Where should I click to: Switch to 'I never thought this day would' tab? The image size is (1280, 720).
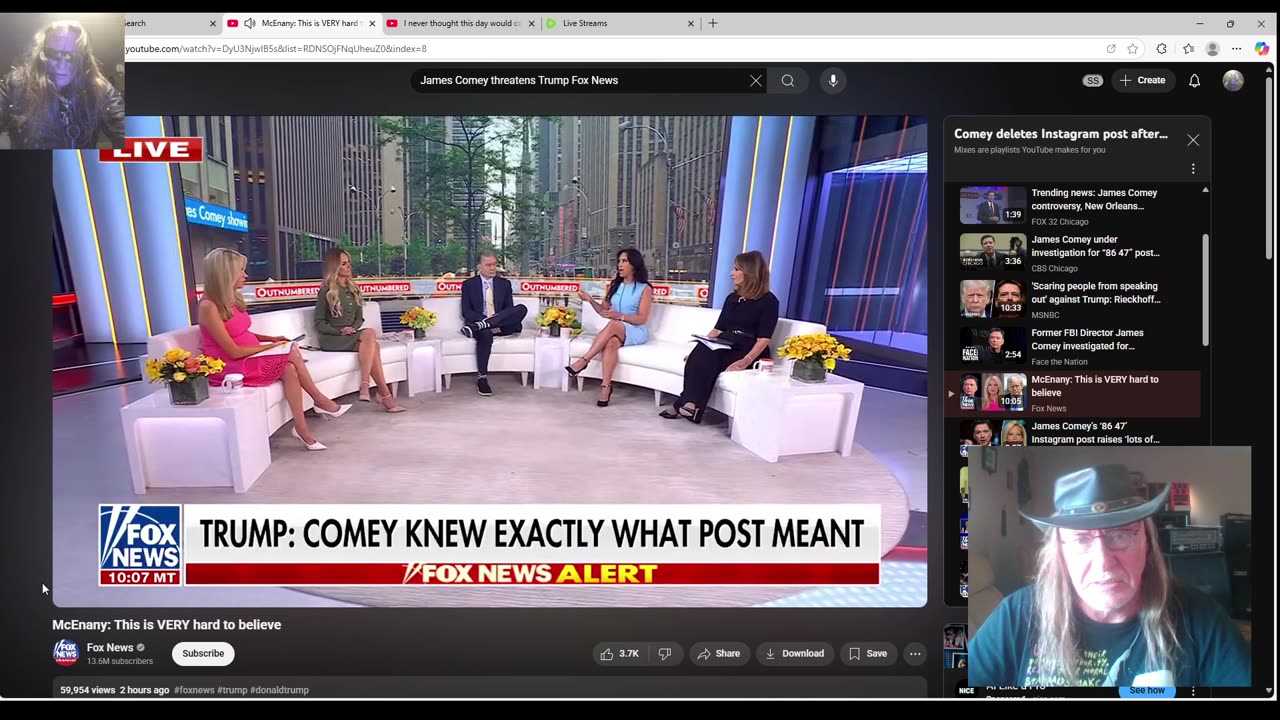461,23
